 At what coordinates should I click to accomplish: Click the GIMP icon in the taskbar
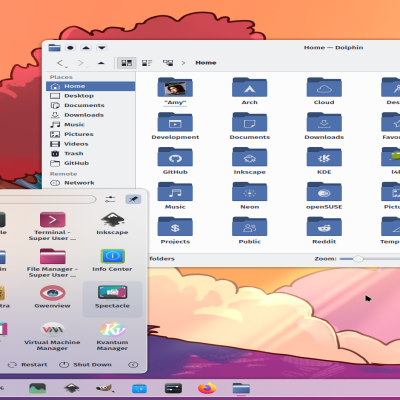(x=105, y=388)
